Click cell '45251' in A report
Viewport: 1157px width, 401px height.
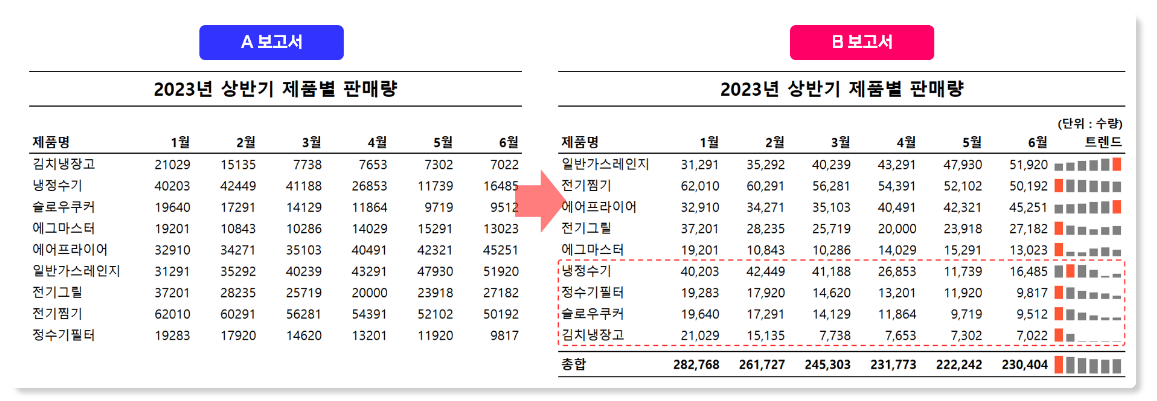click(502, 250)
